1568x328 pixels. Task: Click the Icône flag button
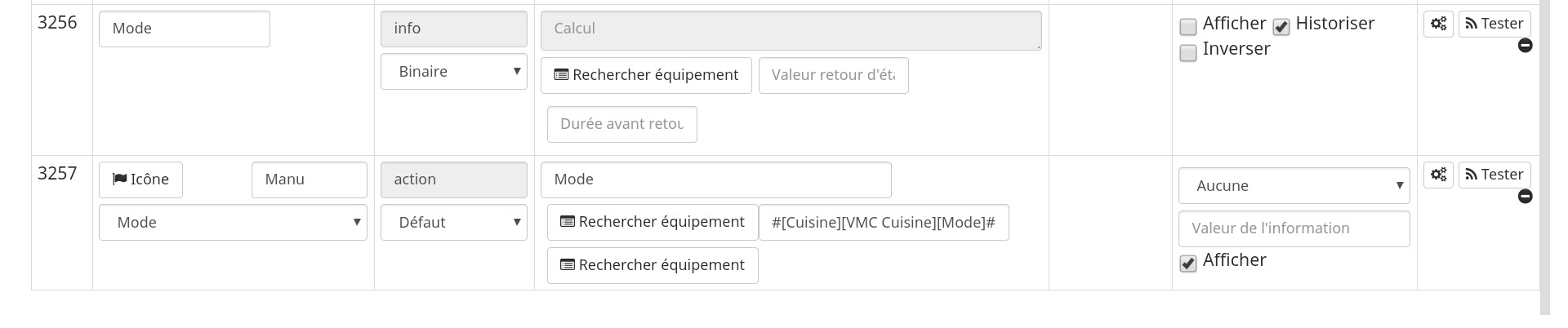coord(140,180)
